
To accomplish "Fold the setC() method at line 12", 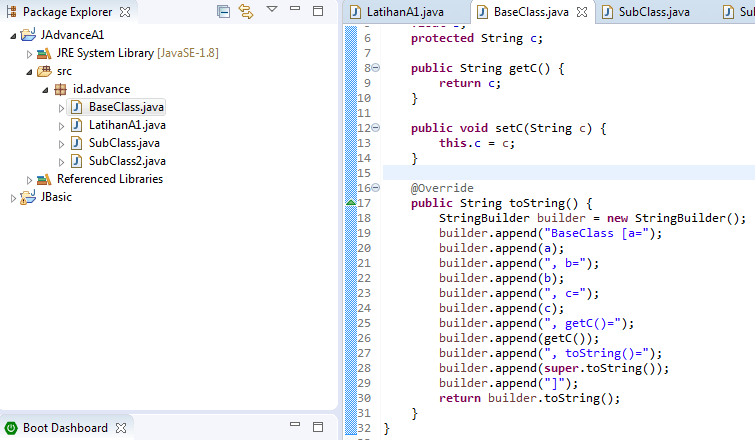I will (376, 128).
